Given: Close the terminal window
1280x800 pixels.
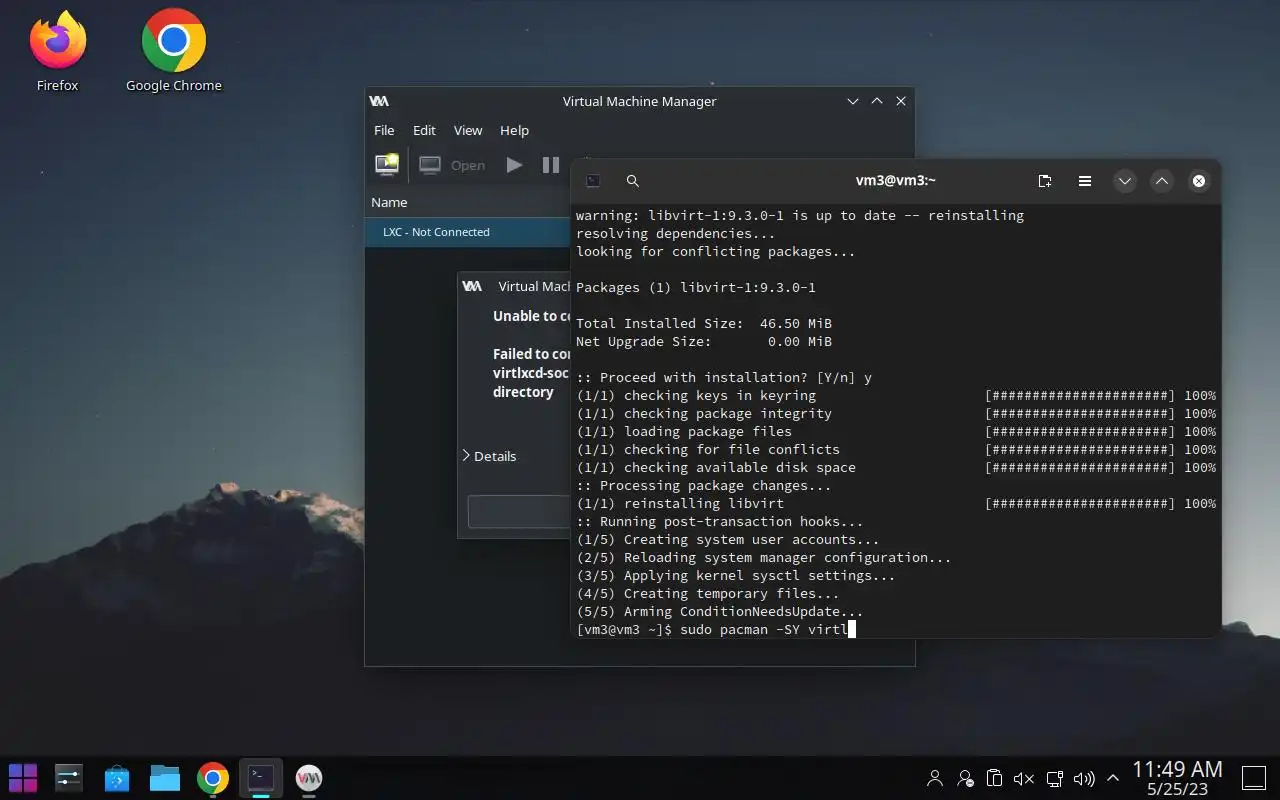Looking at the screenshot, I should (x=1198, y=181).
